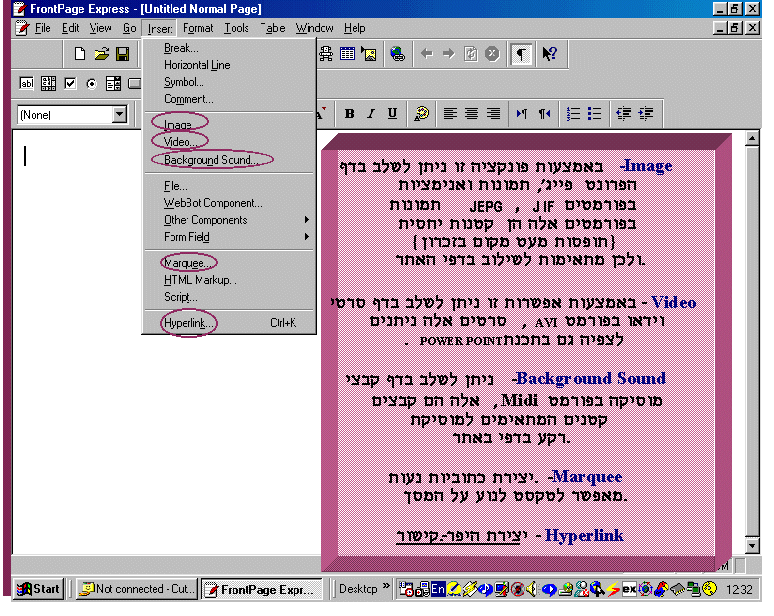Click the New page icon

click(x=79, y=53)
